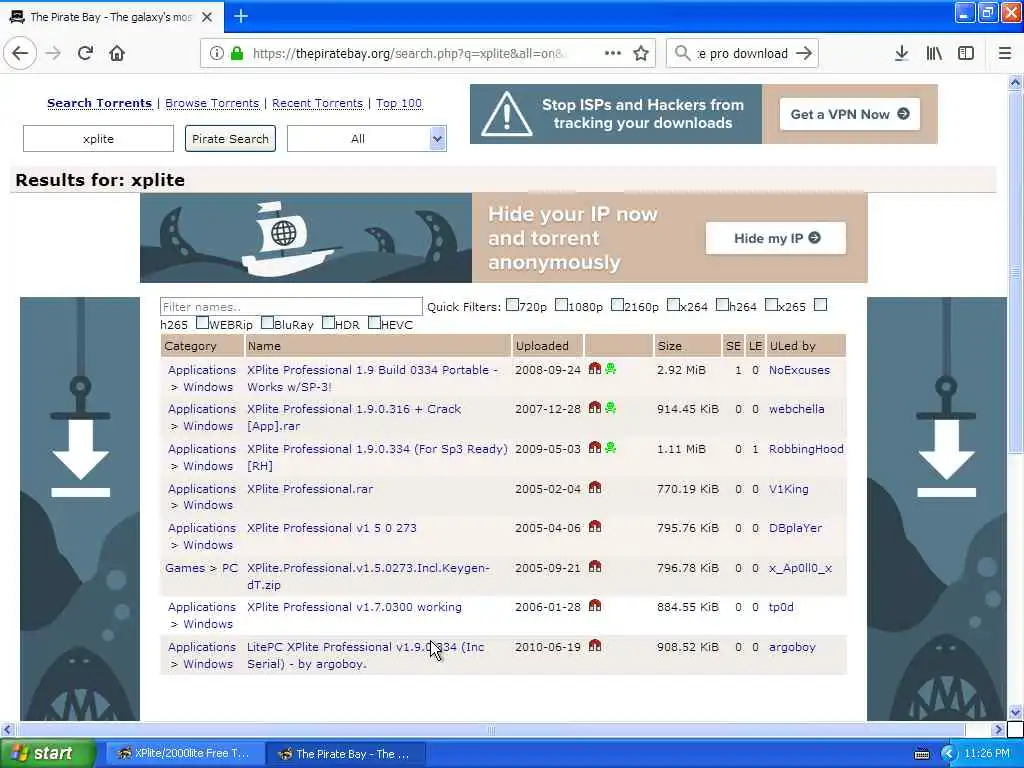Open the Firefox hamburger menu
Image resolution: width=1024 pixels, height=768 pixels.
coord(1004,54)
